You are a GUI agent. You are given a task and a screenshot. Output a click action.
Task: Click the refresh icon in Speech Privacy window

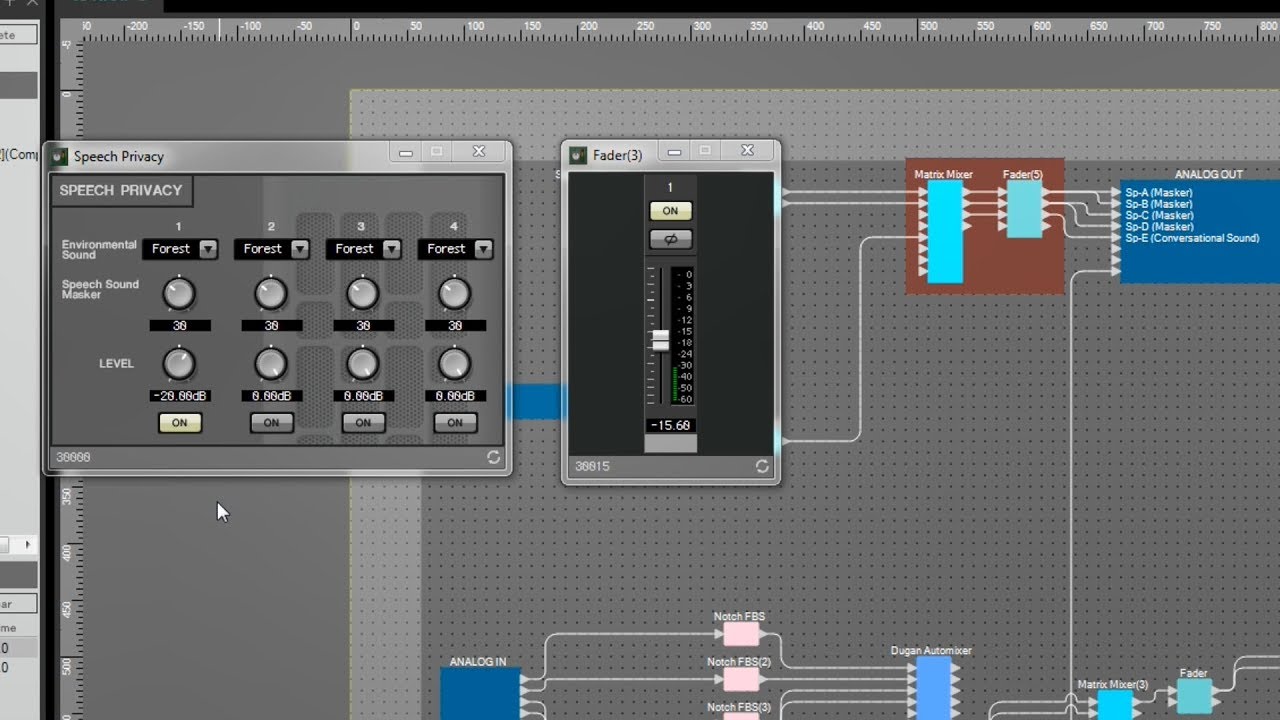coord(494,457)
